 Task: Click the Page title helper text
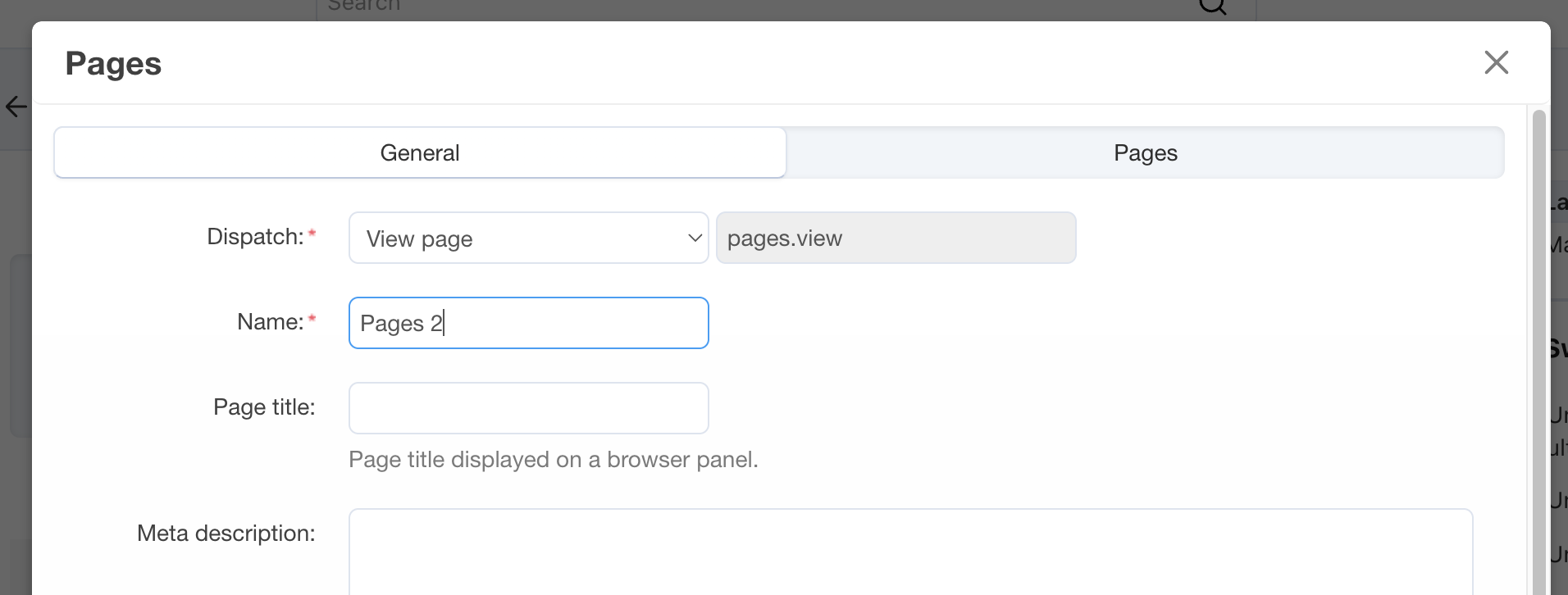(553, 460)
